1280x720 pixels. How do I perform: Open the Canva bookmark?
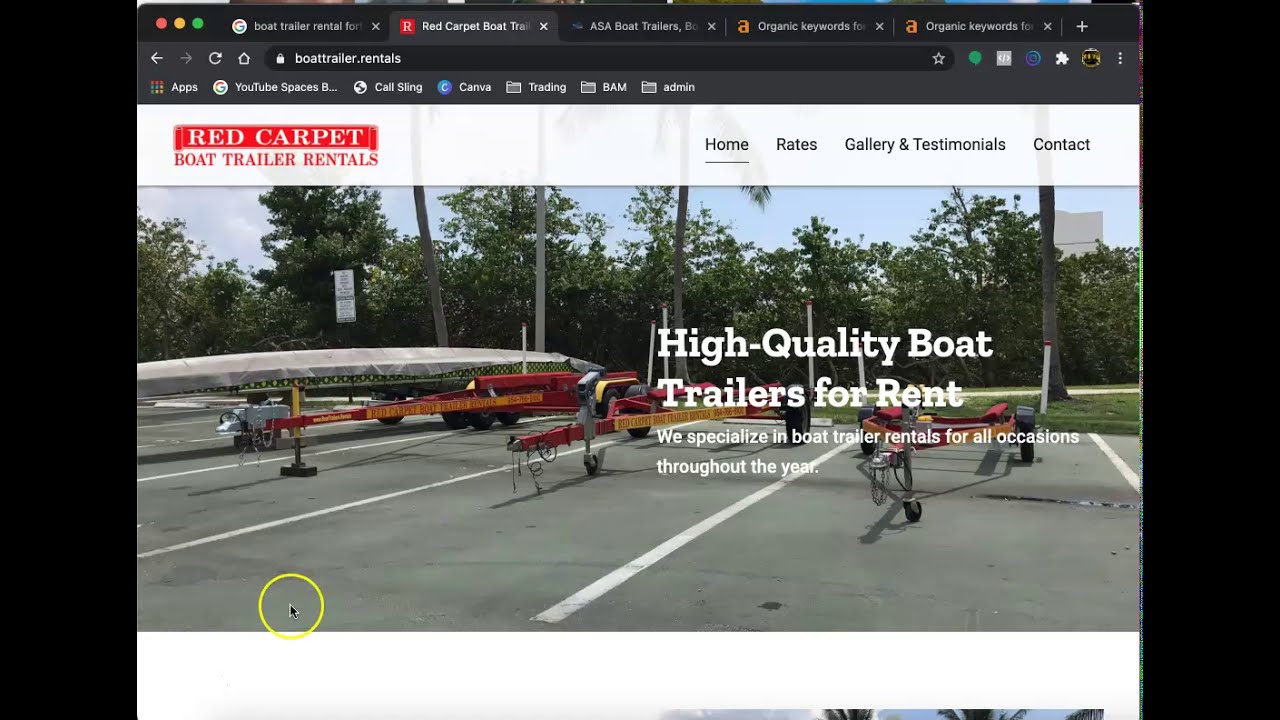[x=465, y=87]
